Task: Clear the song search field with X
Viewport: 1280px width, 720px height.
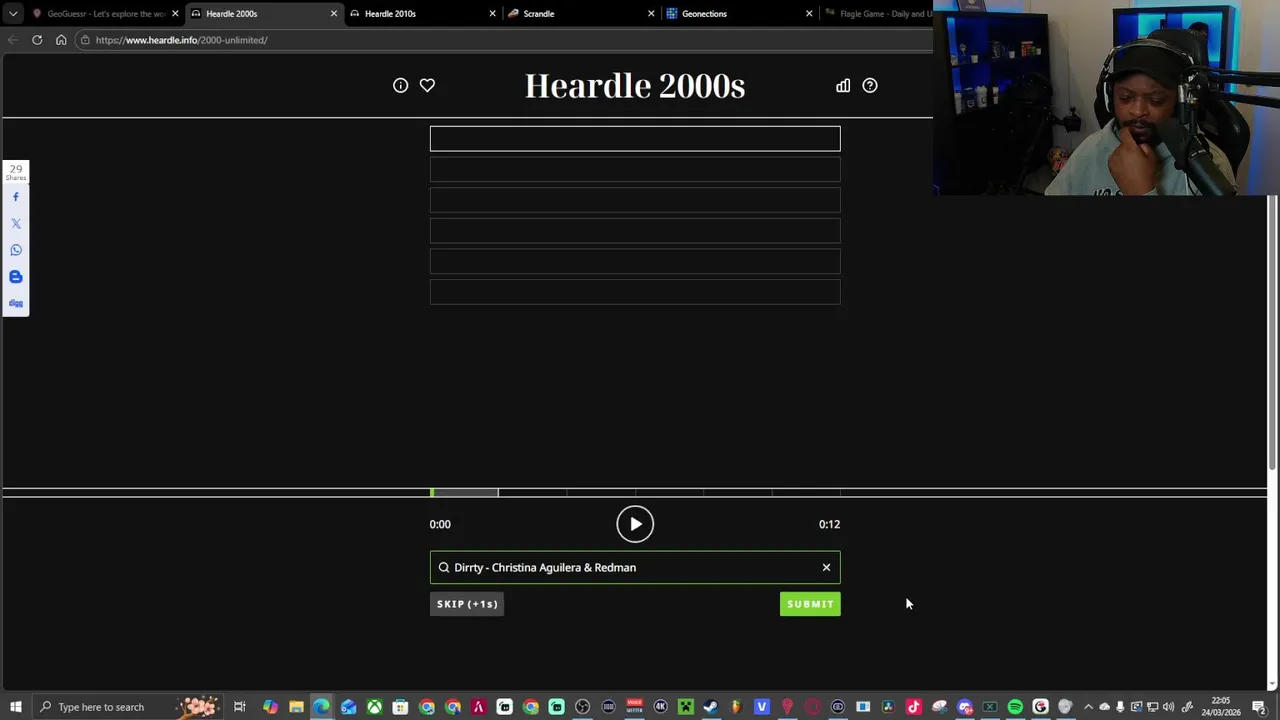Action: coord(826,567)
